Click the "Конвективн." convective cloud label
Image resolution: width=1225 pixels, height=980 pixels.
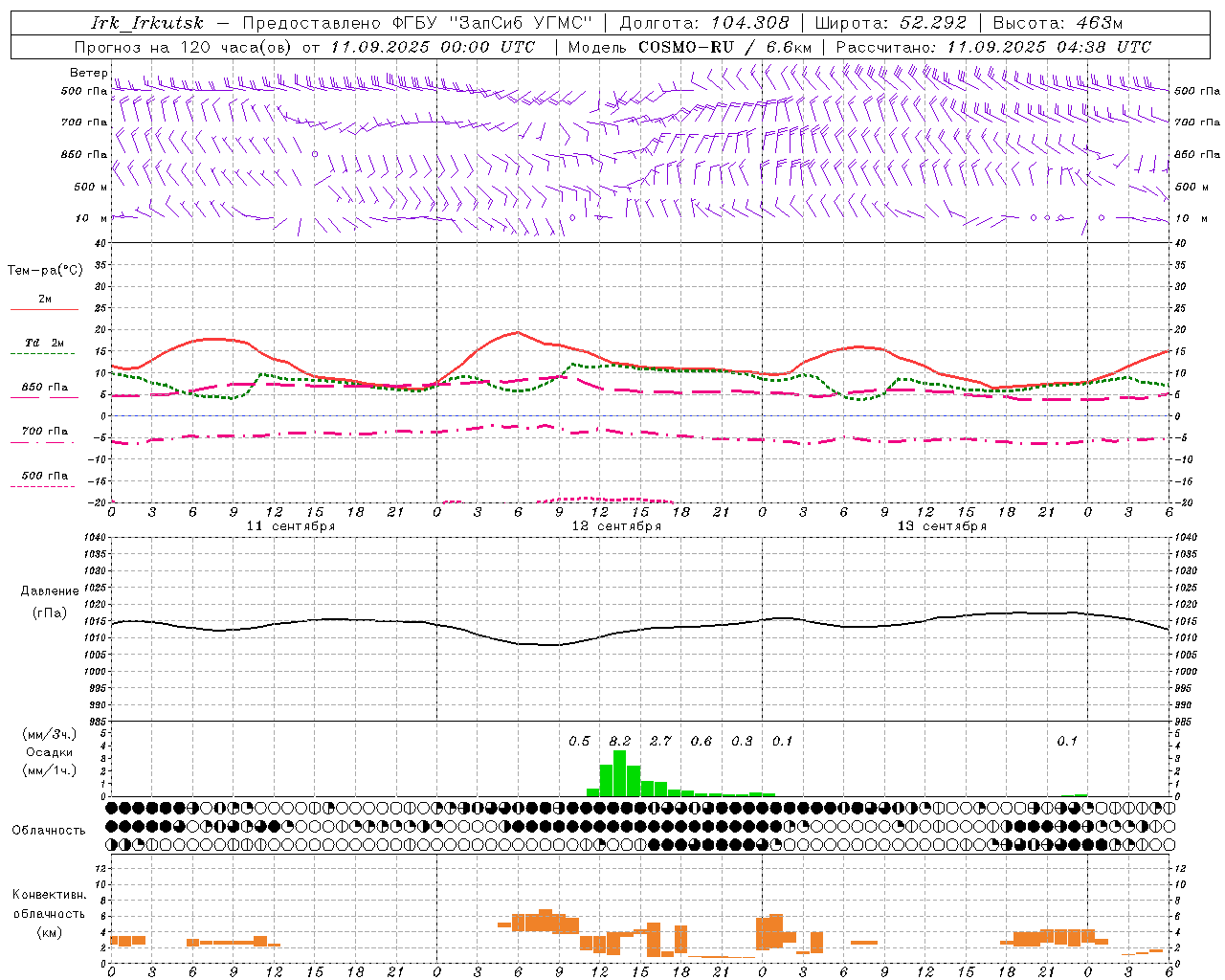click(x=49, y=895)
